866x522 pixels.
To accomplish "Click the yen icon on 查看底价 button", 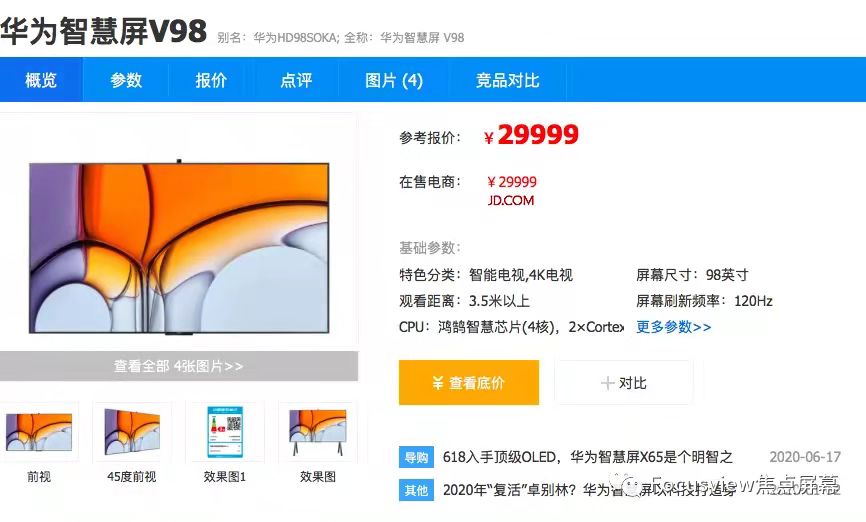I will [x=438, y=382].
